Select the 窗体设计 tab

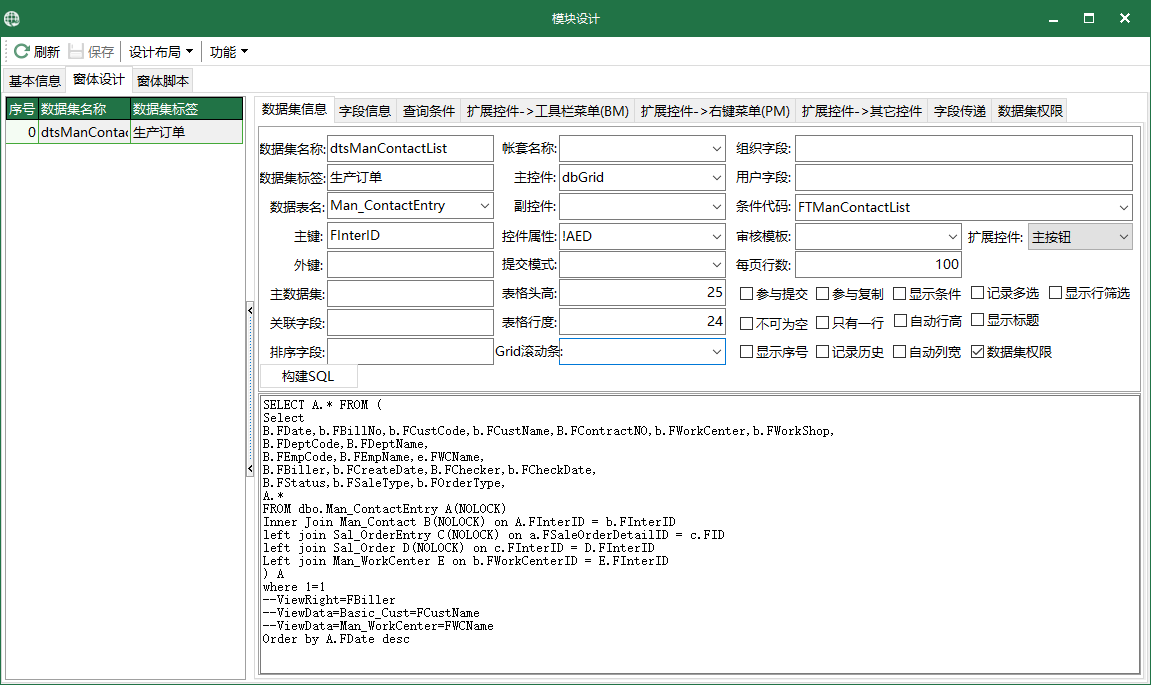click(98, 79)
